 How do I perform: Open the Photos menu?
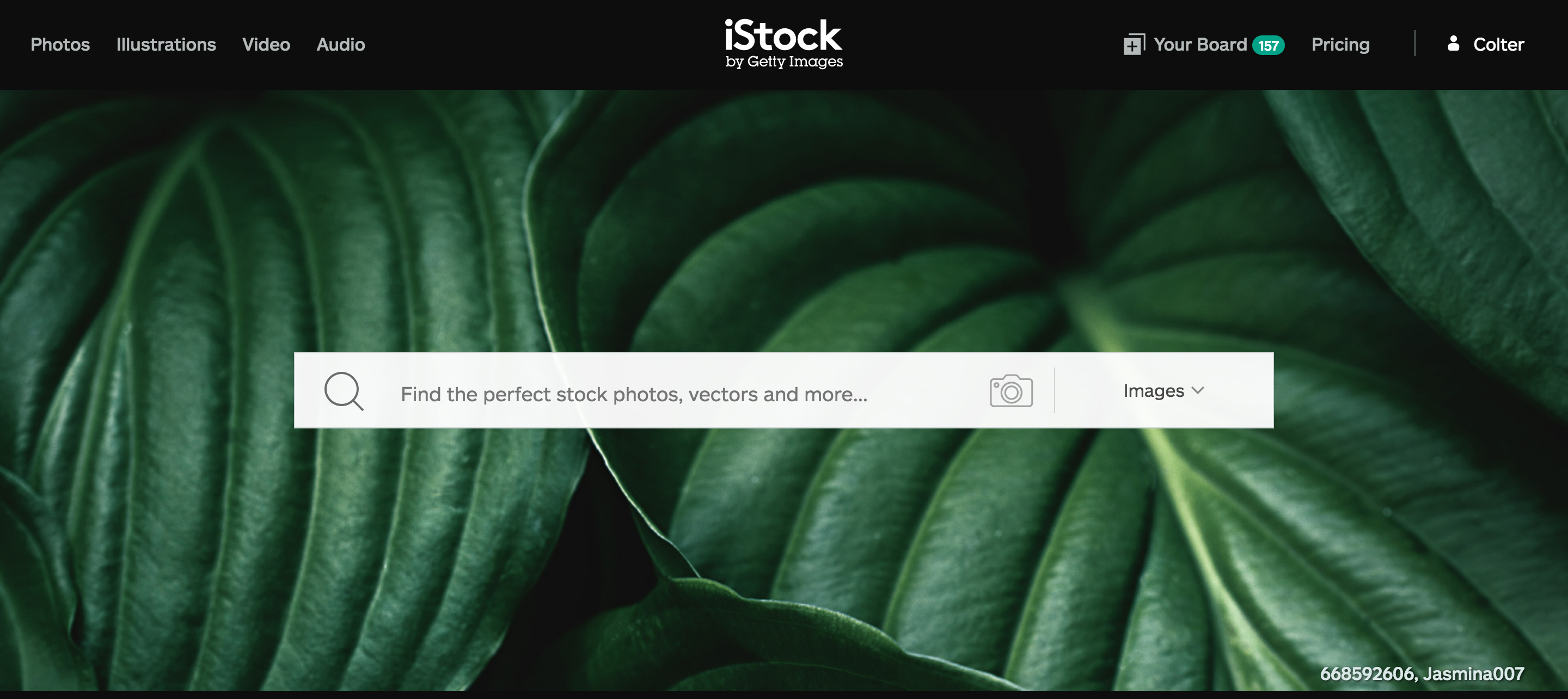coord(60,45)
